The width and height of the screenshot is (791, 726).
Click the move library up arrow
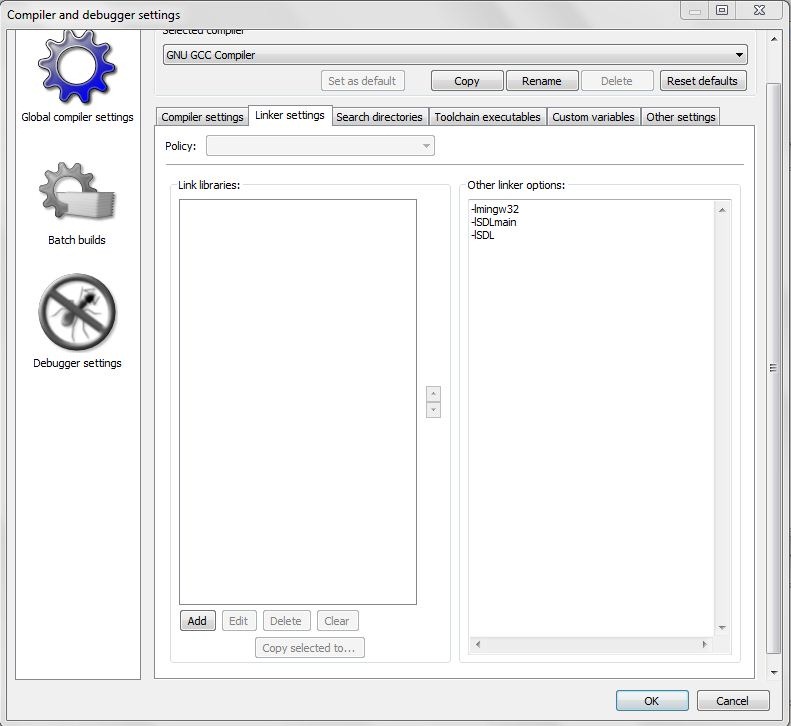coord(433,394)
